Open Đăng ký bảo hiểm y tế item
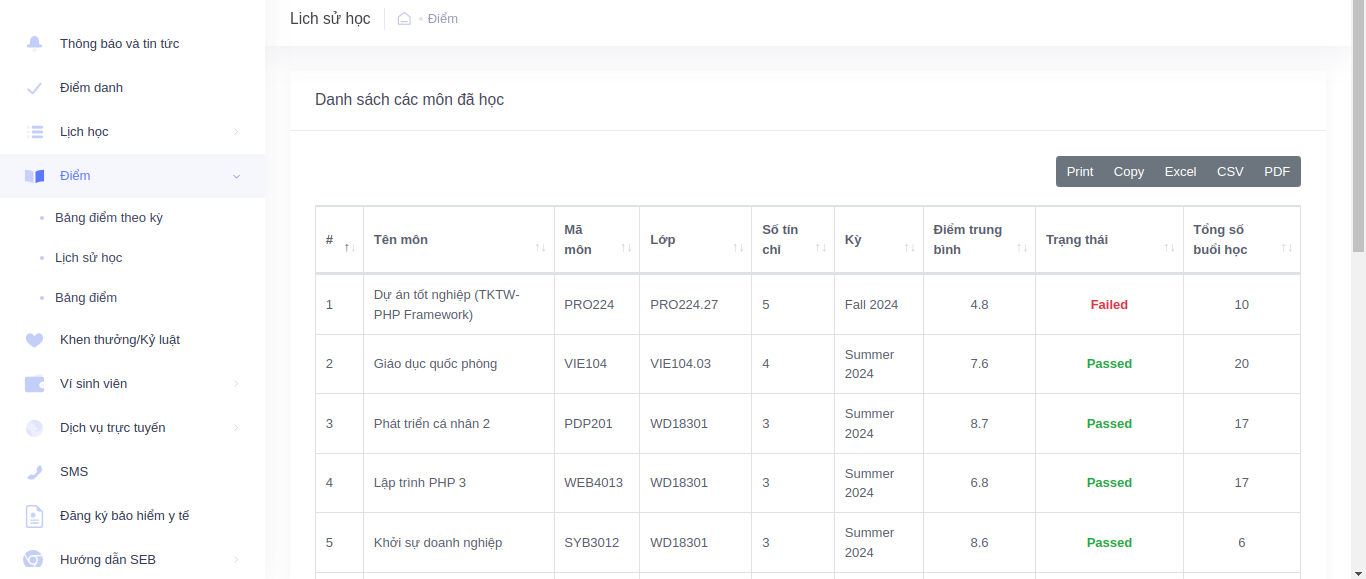Image resolution: width=1366 pixels, height=579 pixels. coord(132,516)
